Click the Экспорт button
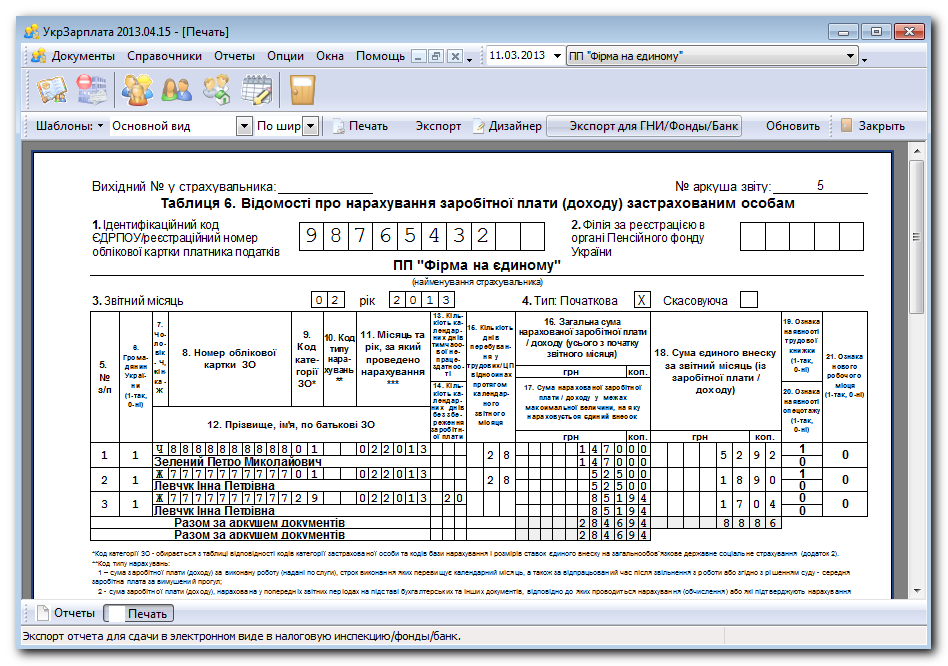 click(x=438, y=126)
